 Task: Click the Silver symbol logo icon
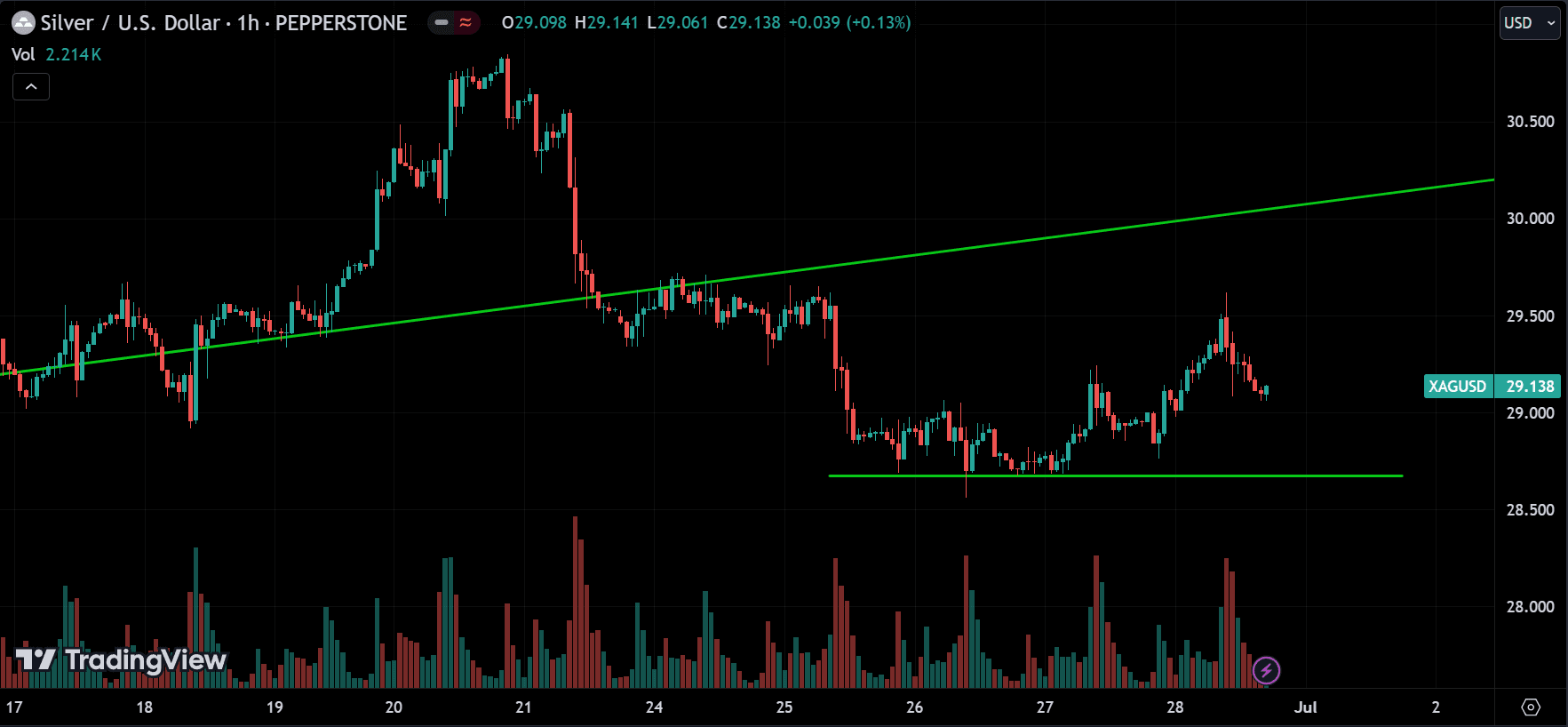tap(23, 23)
